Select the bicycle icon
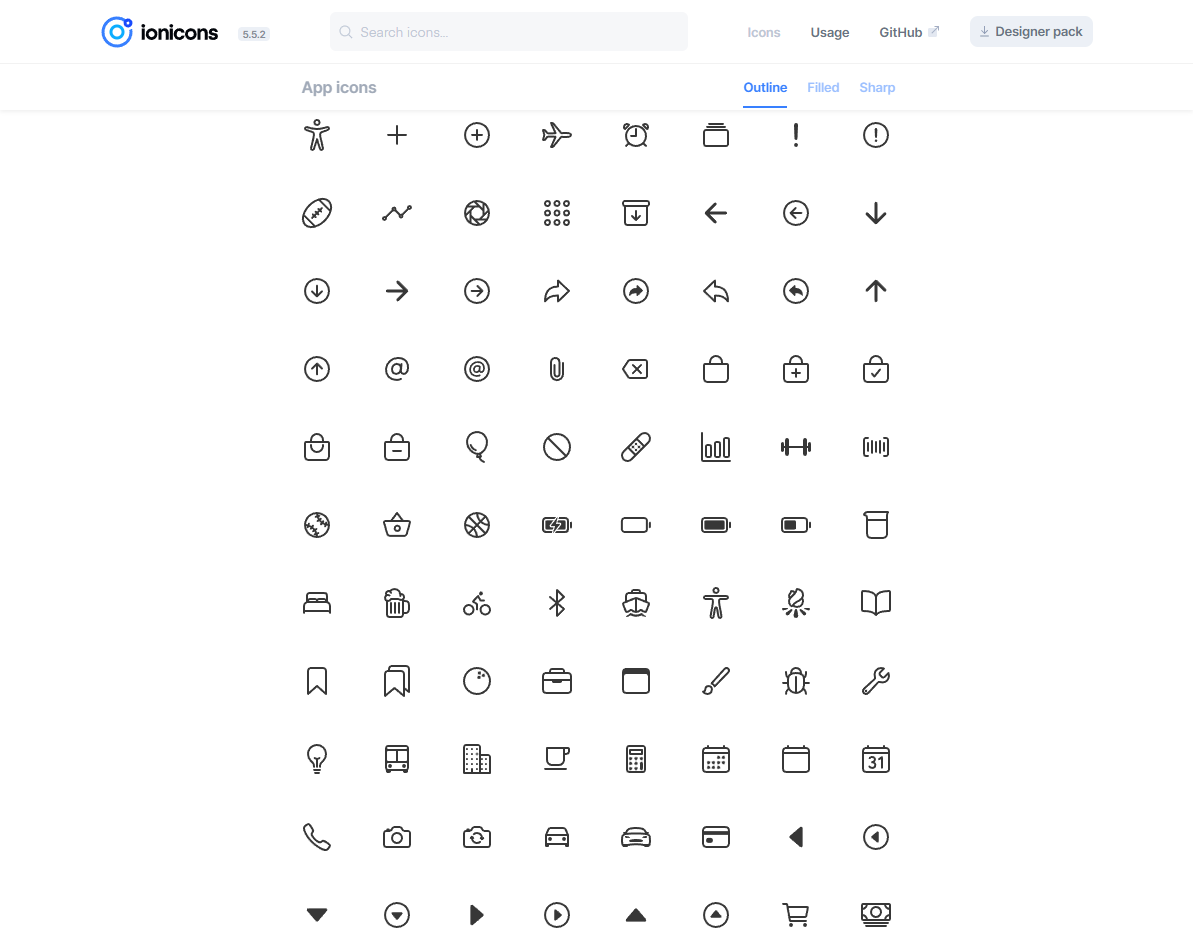 [476, 603]
